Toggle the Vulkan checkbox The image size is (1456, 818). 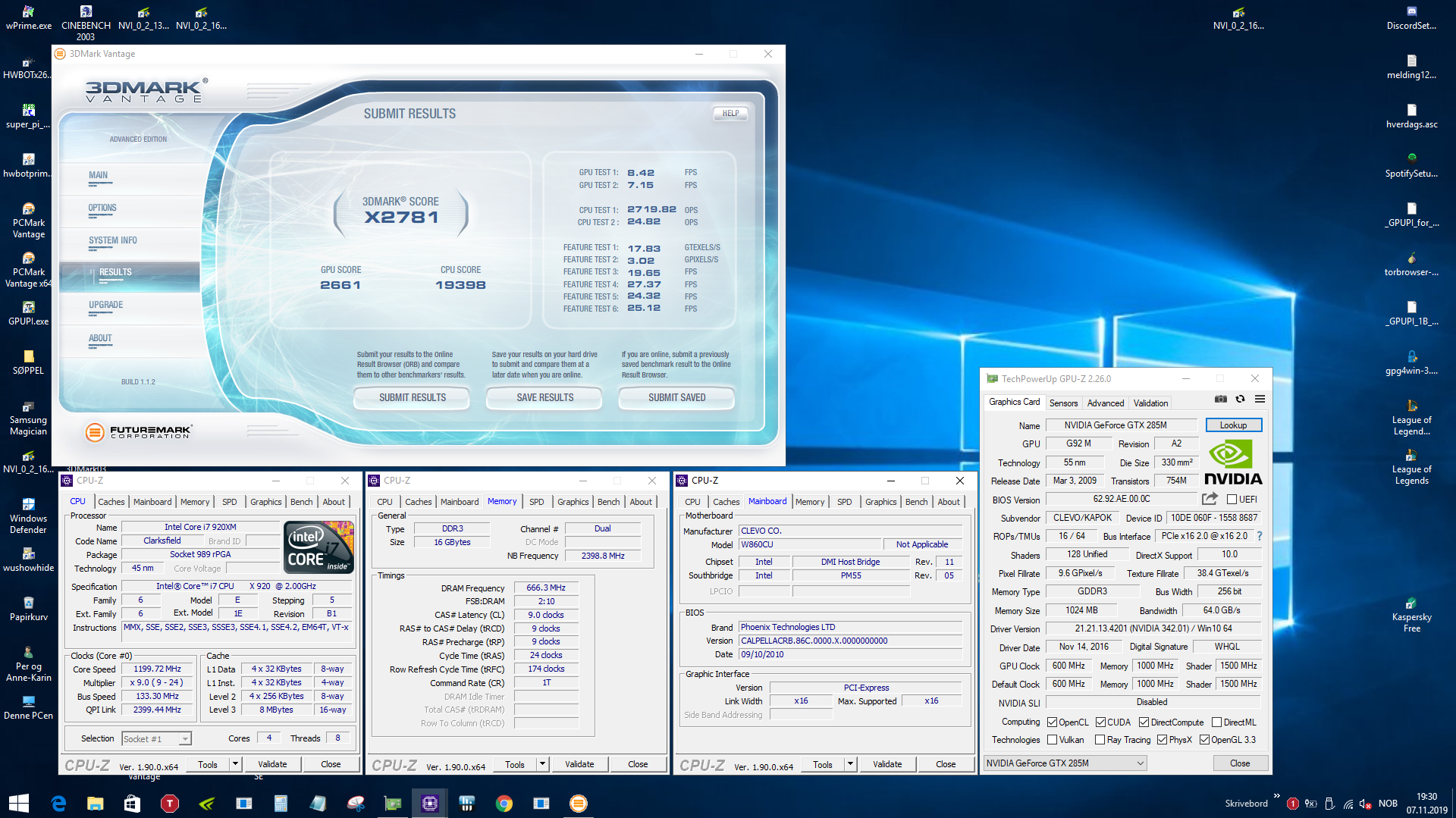(1053, 739)
